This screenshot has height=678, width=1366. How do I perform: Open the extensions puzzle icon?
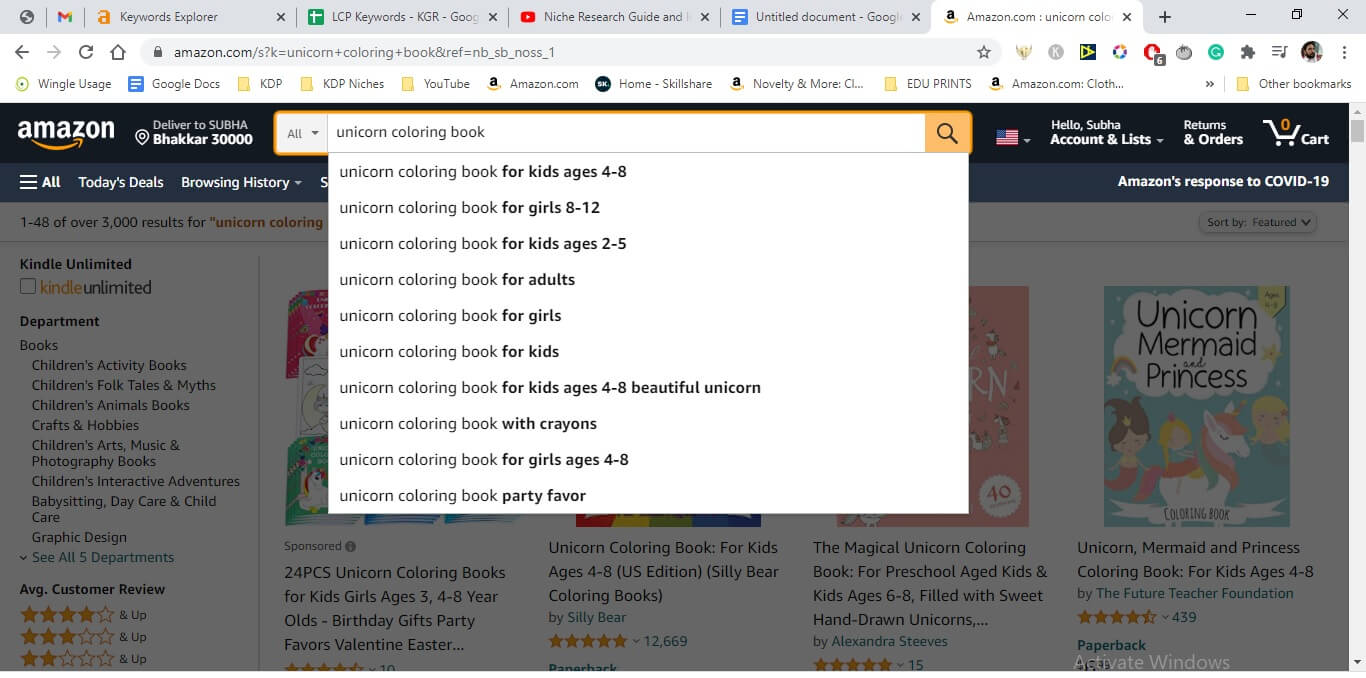pos(1247,52)
